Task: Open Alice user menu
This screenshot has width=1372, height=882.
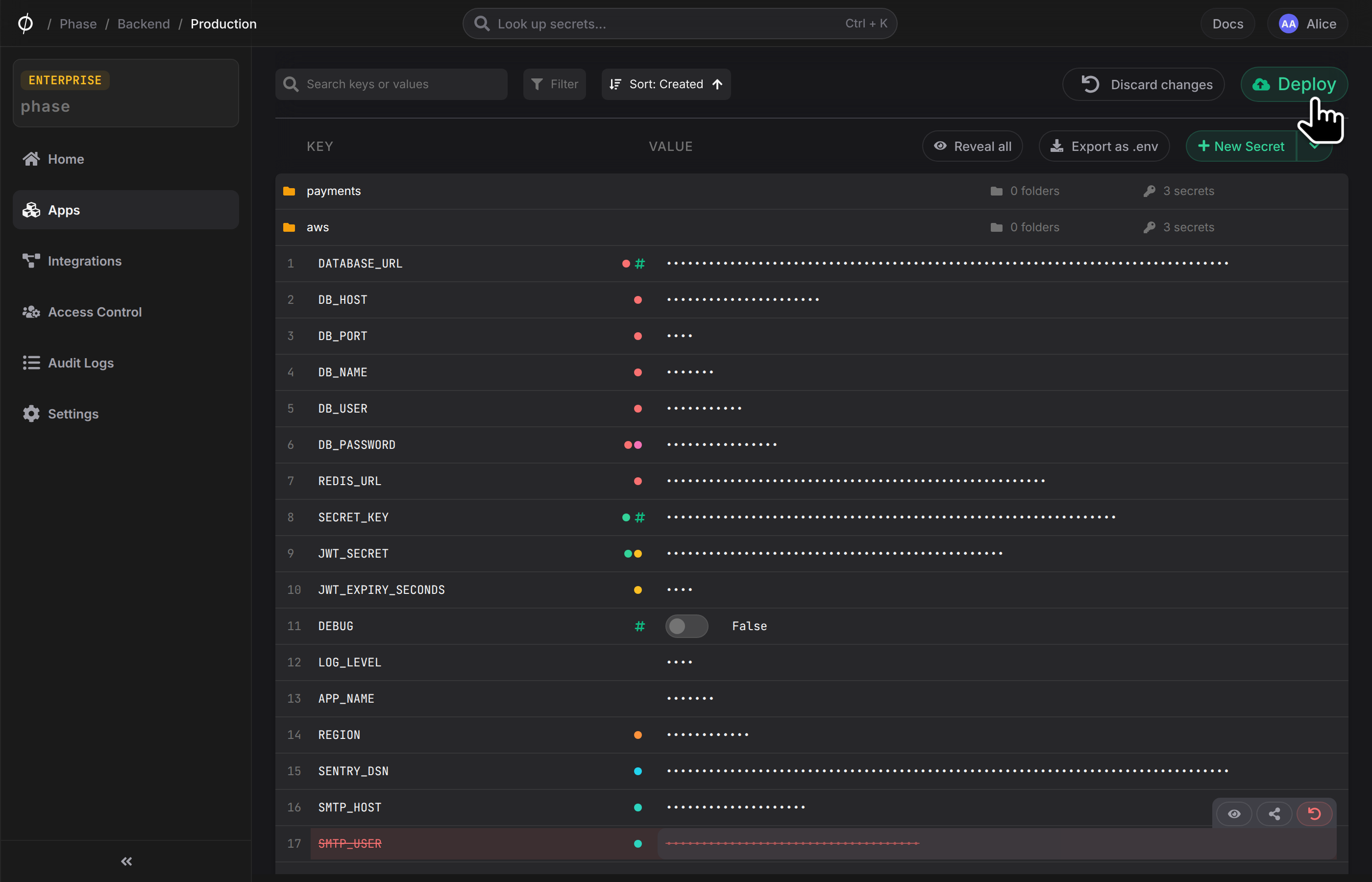Action: (x=1307, y=24)
